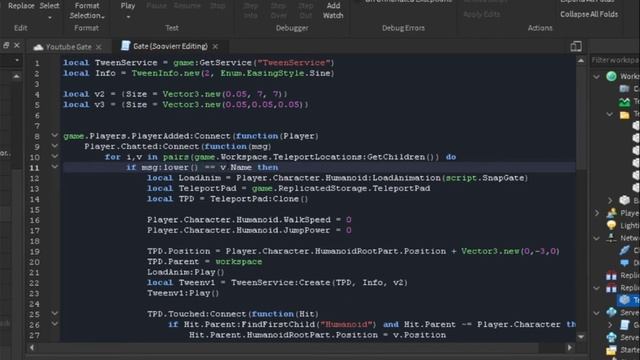Viewport: 640px width, 360px height.
Task: Select the Lighting lightbulb icon
Action: tap(611, 225)
